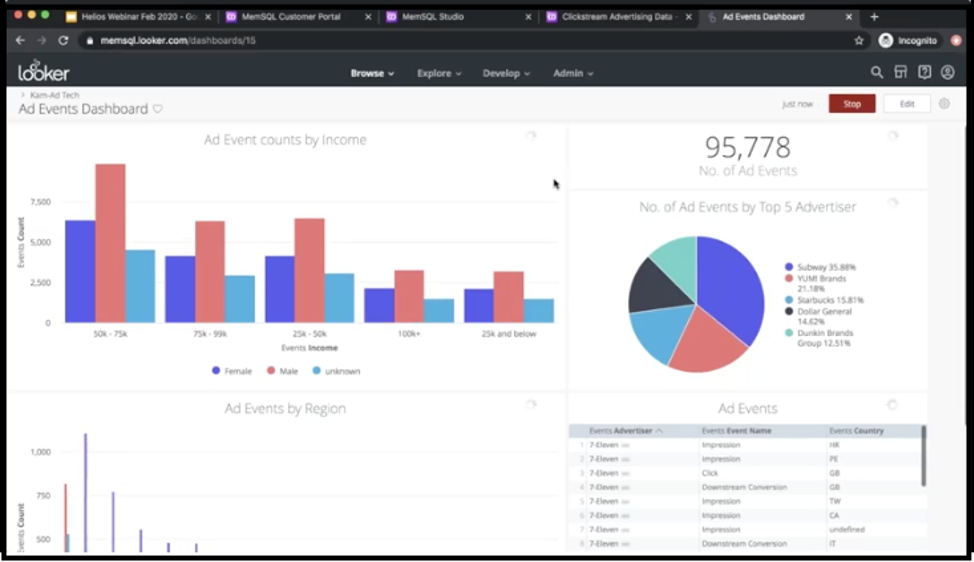Open the Admin dropdown menu
The image size is (974, 562).
pyautogui.click(x=573, y=73)
